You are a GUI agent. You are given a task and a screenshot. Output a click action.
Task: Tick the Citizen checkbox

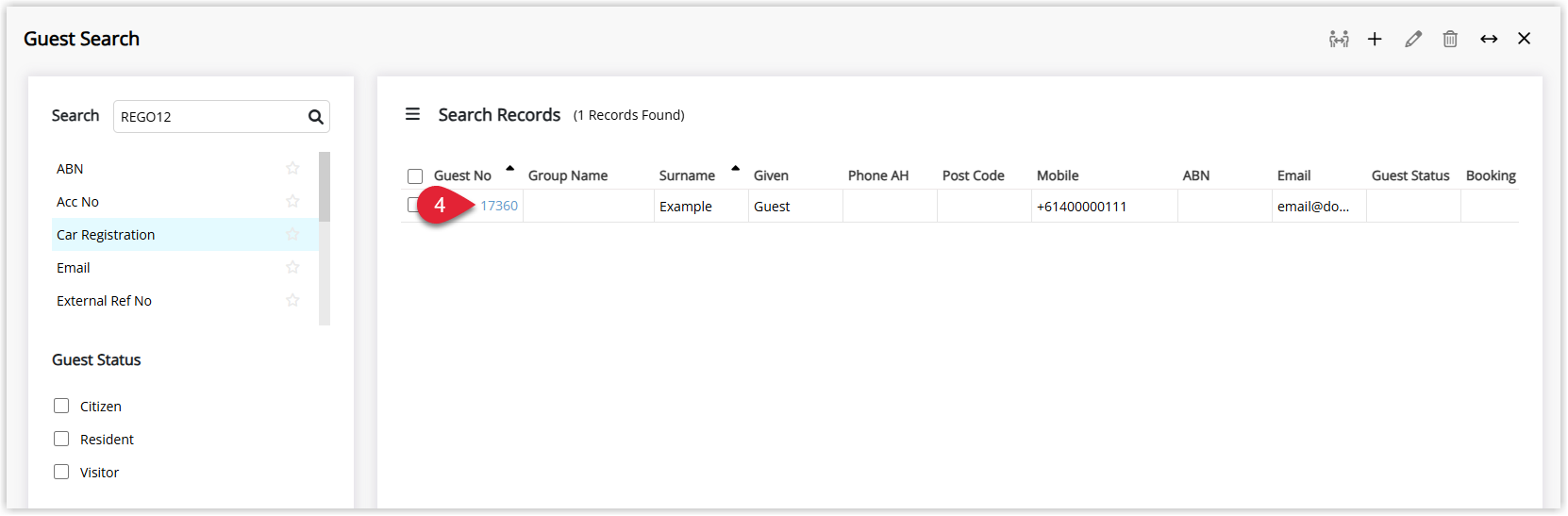(x=61, y=406)
